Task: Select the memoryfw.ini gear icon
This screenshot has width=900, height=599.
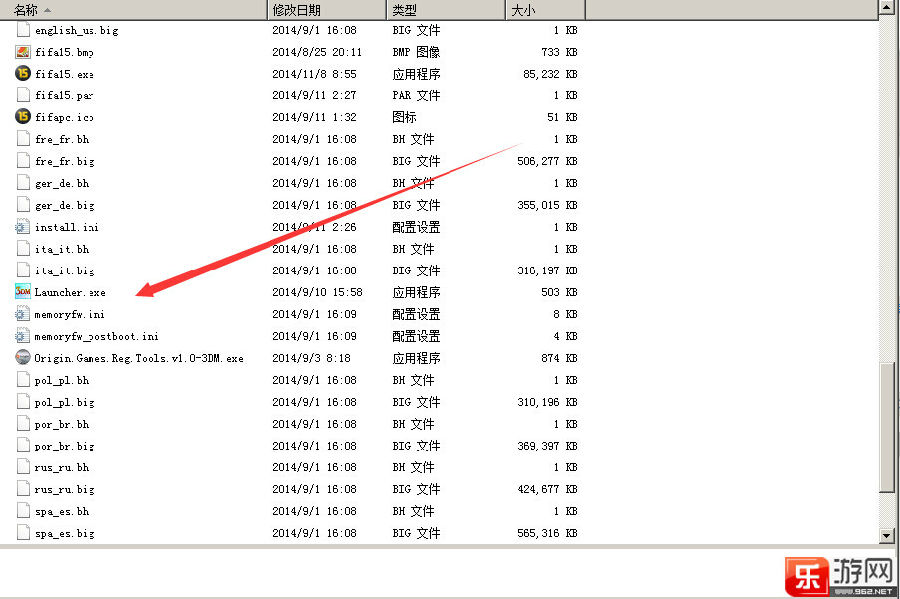Action: coord(23,314)
